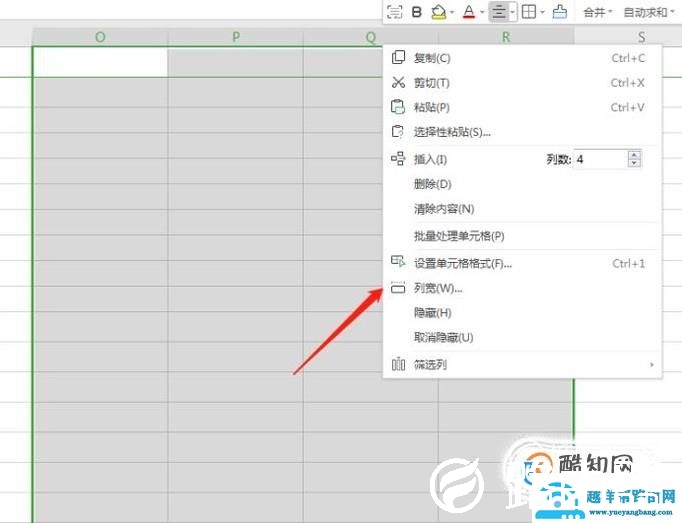Open font color dropdown arrow
This screenshot has height=523, width=682.
point(482,12)
